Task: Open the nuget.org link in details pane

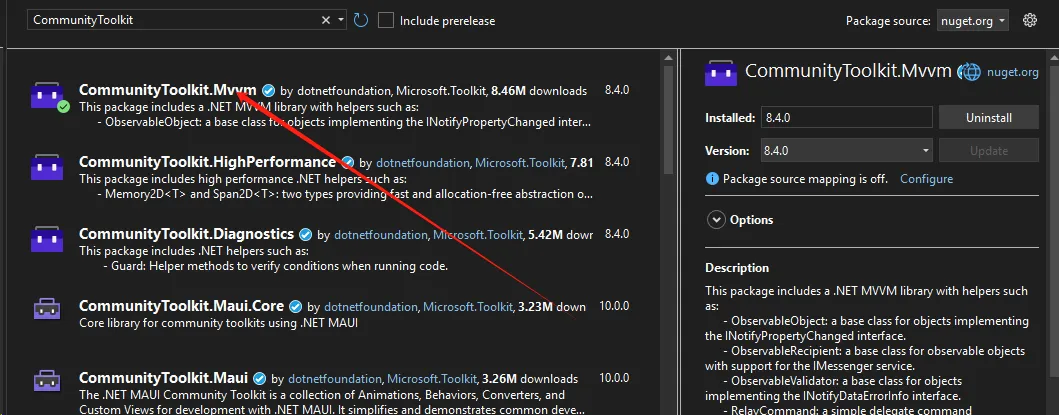Action: (x=1014, y=72)
